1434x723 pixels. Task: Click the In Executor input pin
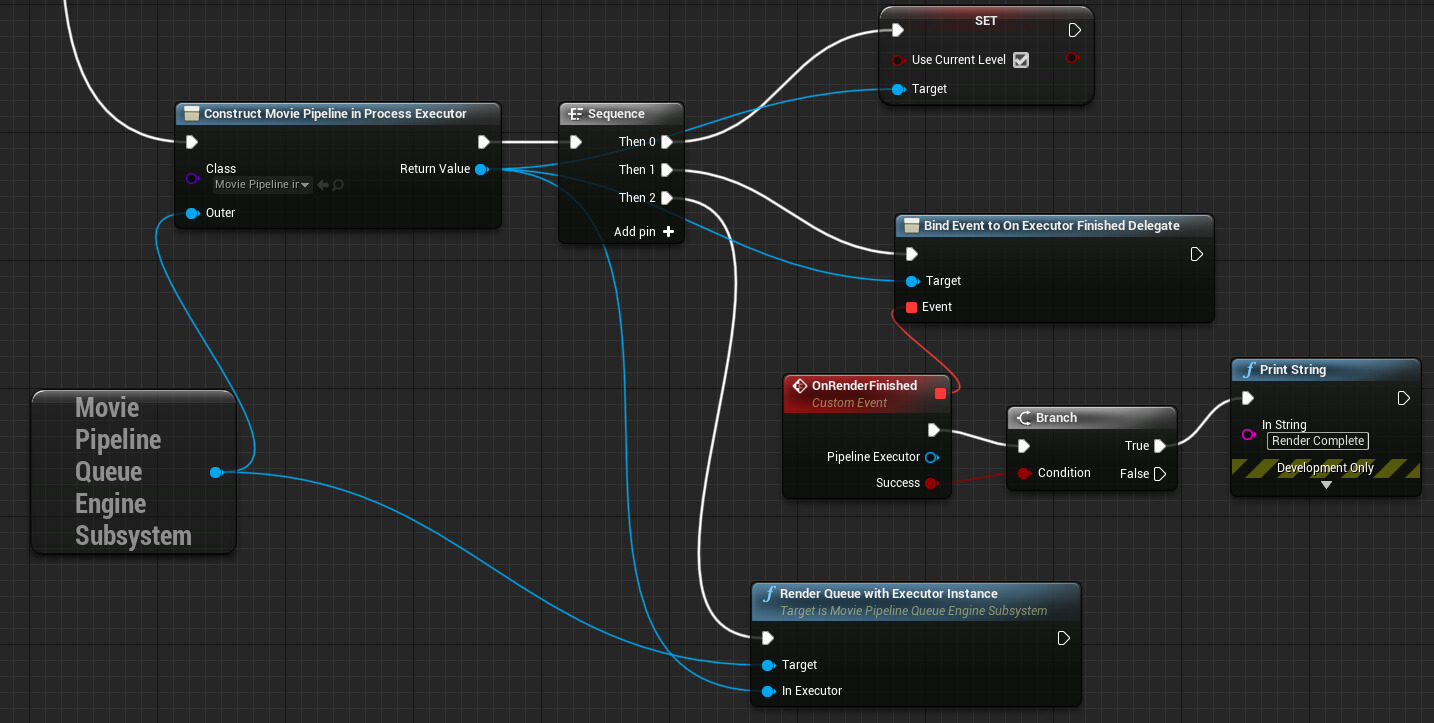pos(768,691)
